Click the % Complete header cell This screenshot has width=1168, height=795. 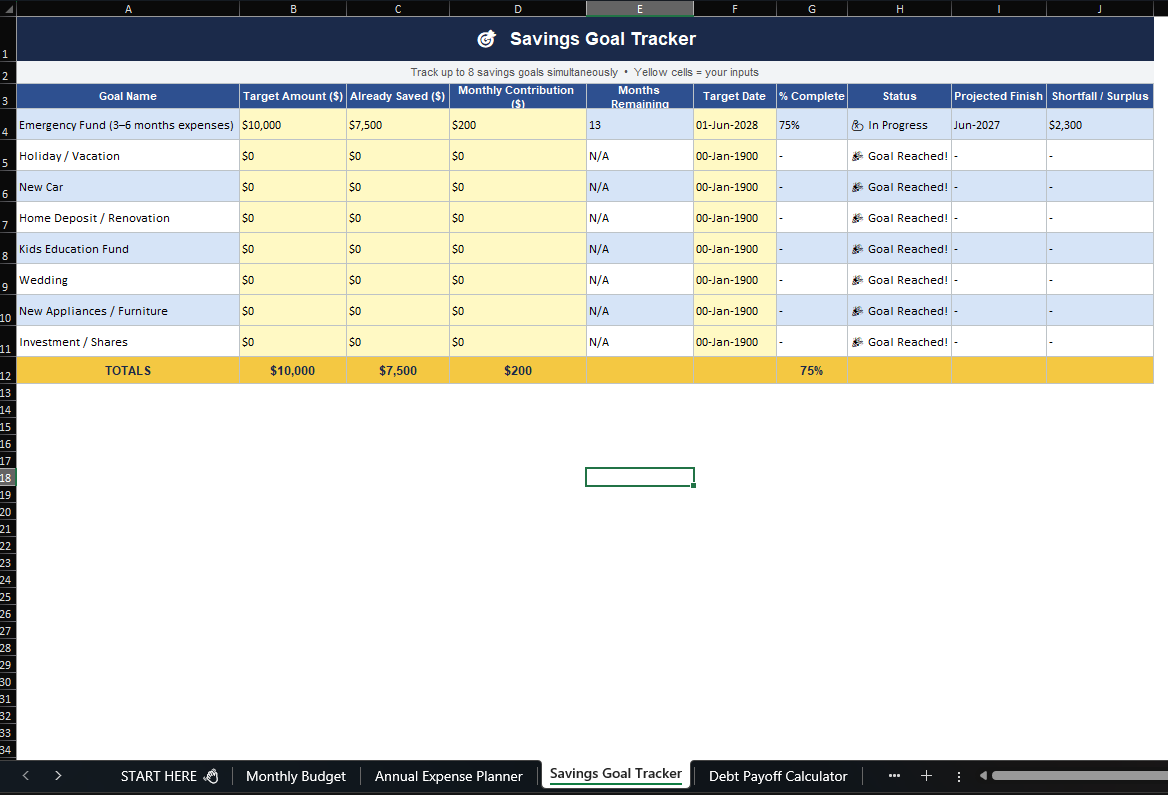coord(812,96)
